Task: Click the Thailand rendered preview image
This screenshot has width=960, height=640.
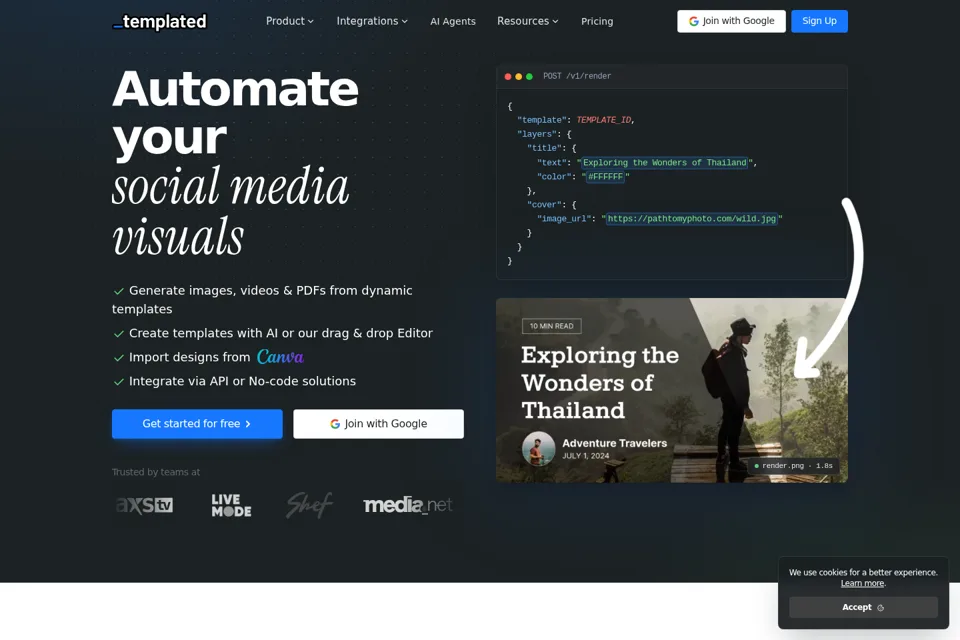Action: (672, 390)
